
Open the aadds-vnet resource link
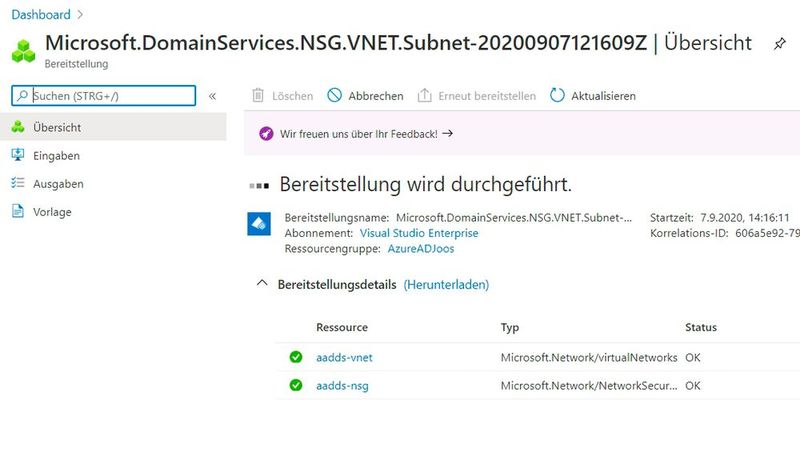(344, 358)
